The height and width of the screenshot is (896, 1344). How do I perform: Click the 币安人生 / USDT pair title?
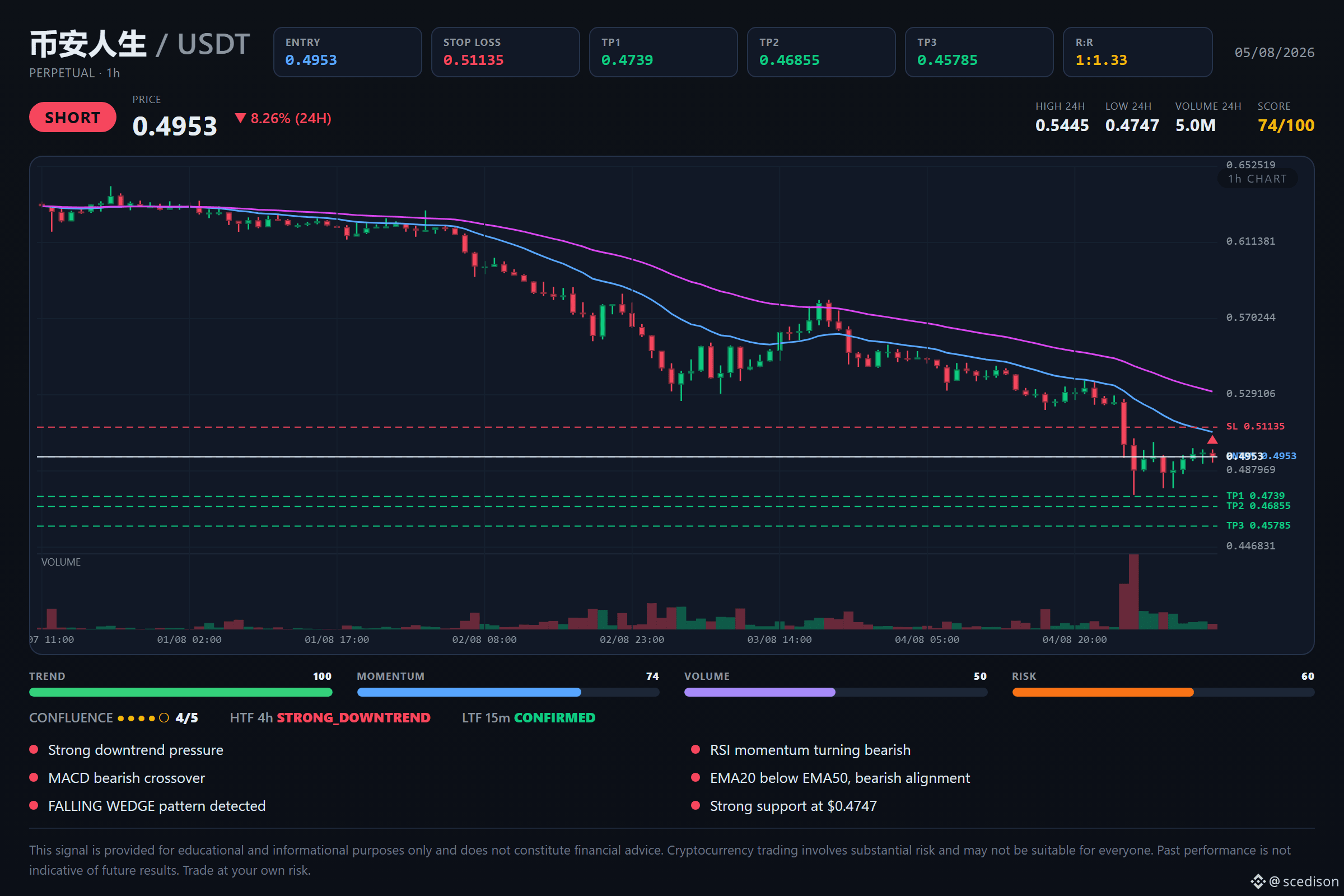pyautogui.click(x=139, y=44)
